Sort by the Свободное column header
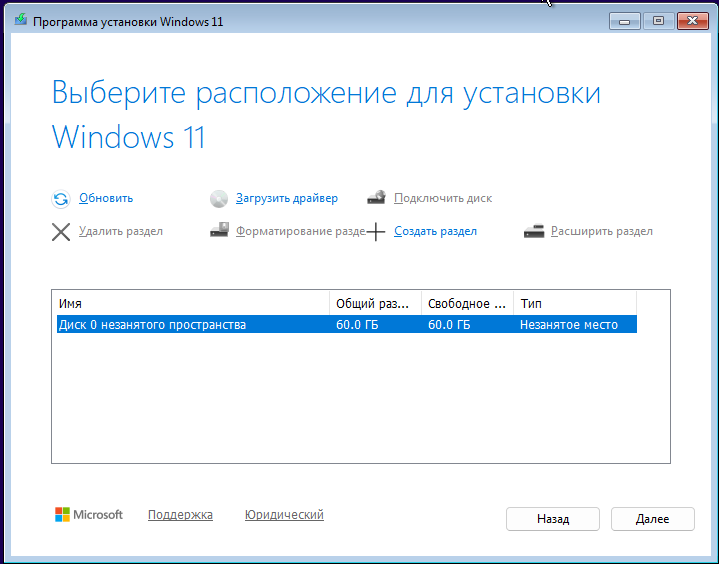719x564 pixels. click(467, 304)
